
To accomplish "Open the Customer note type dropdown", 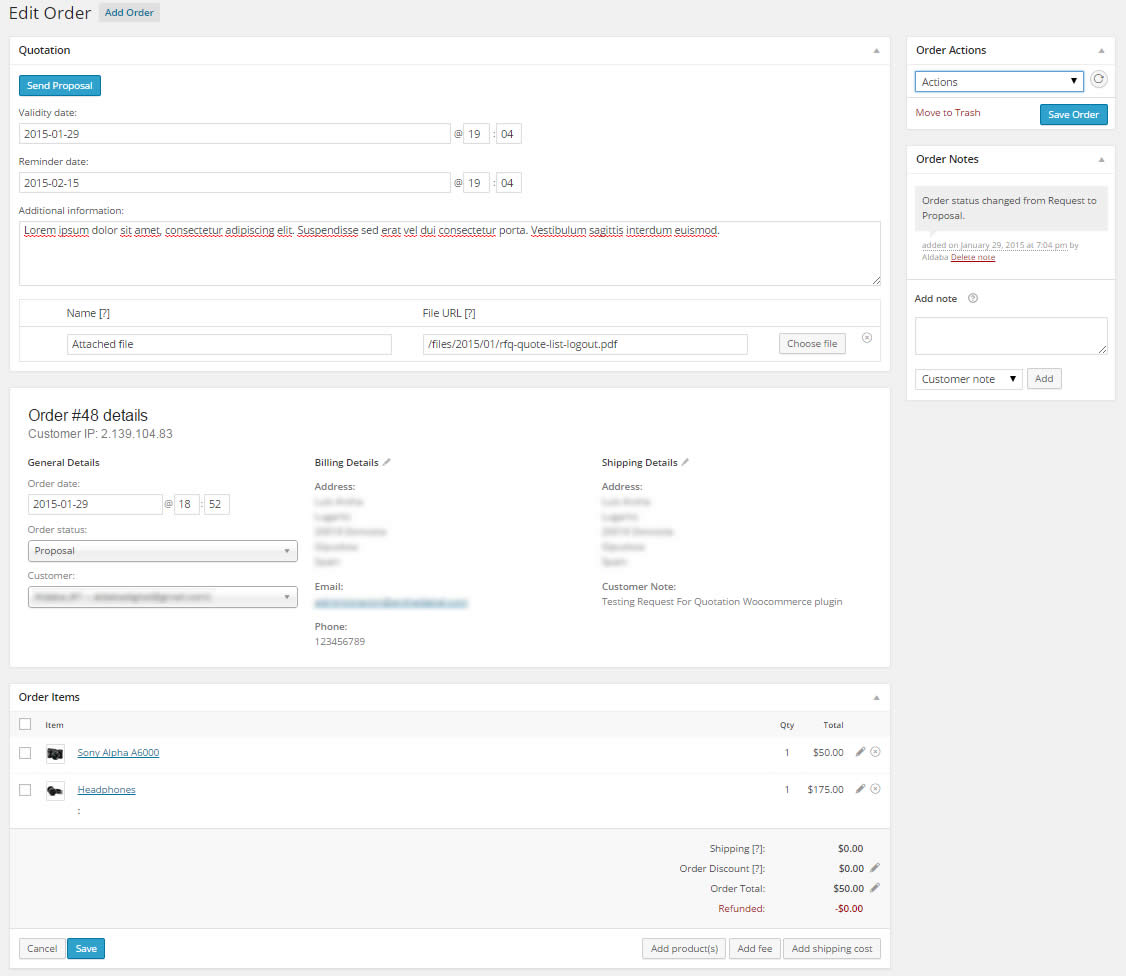I will (967, 379).
